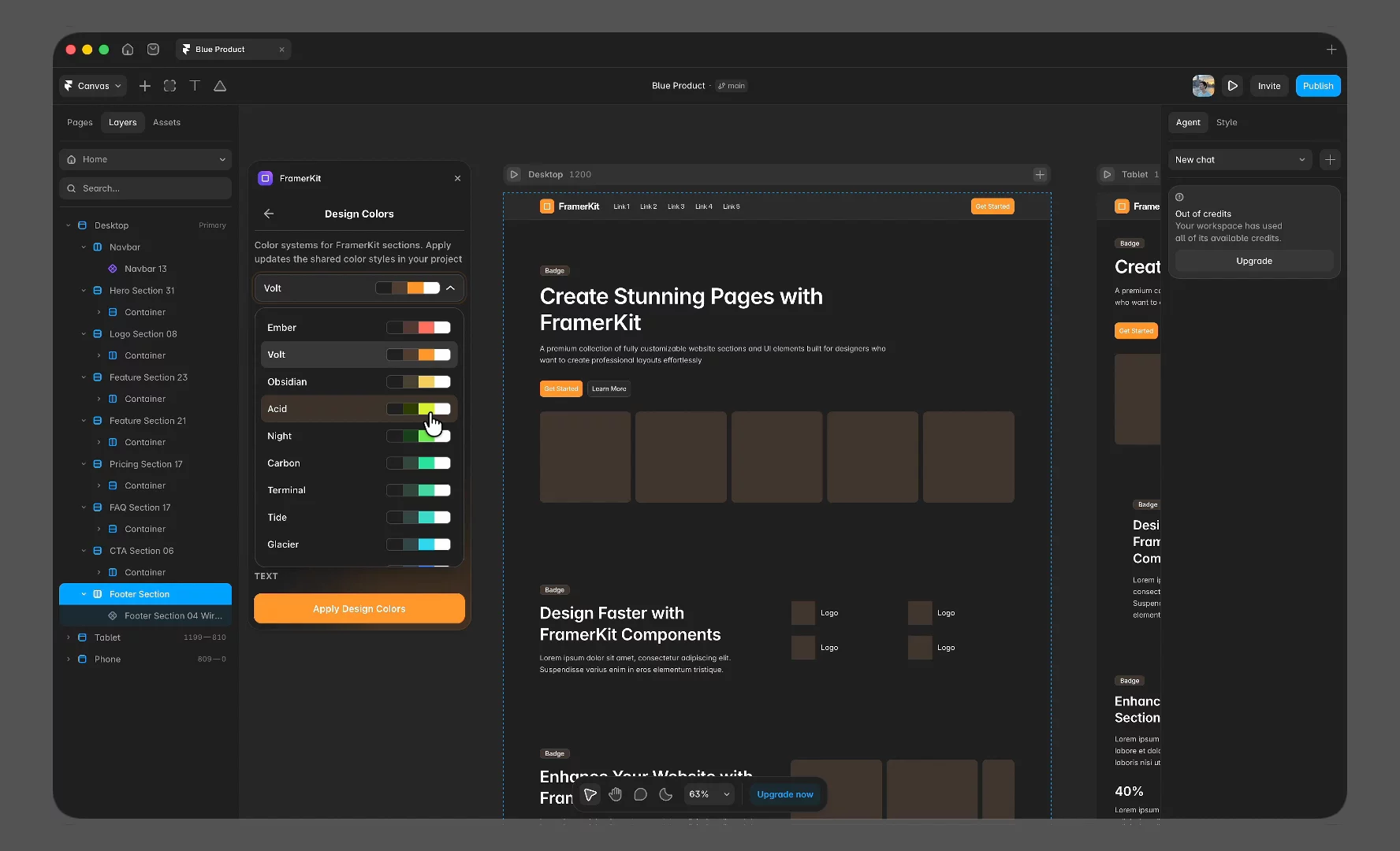Viewport: 1400px width, 851px height.
Task: Toggle dark mode moon icon
Action: [x=666, y=794]
